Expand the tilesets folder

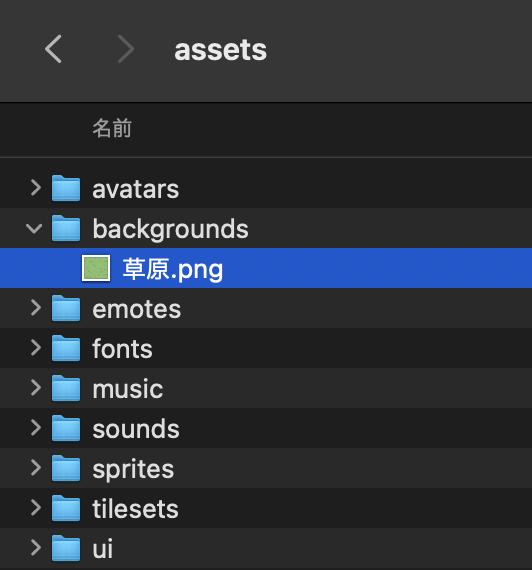(x=36, y=508)
